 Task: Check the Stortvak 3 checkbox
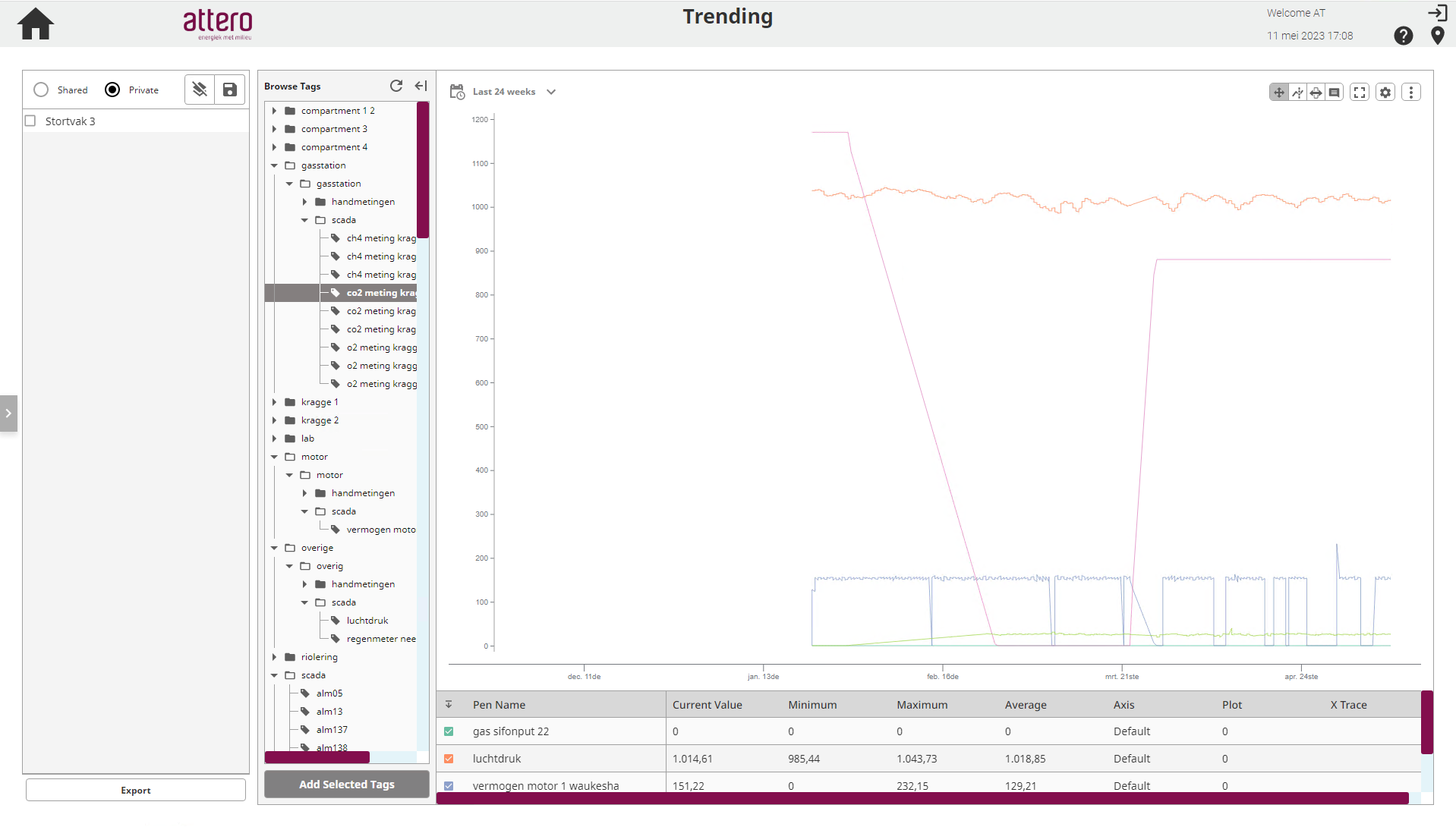click(31, 121)
